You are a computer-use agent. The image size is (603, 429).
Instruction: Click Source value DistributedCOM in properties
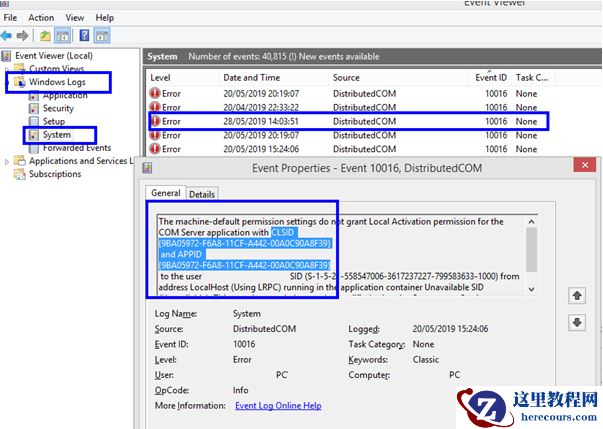point(265,329)
